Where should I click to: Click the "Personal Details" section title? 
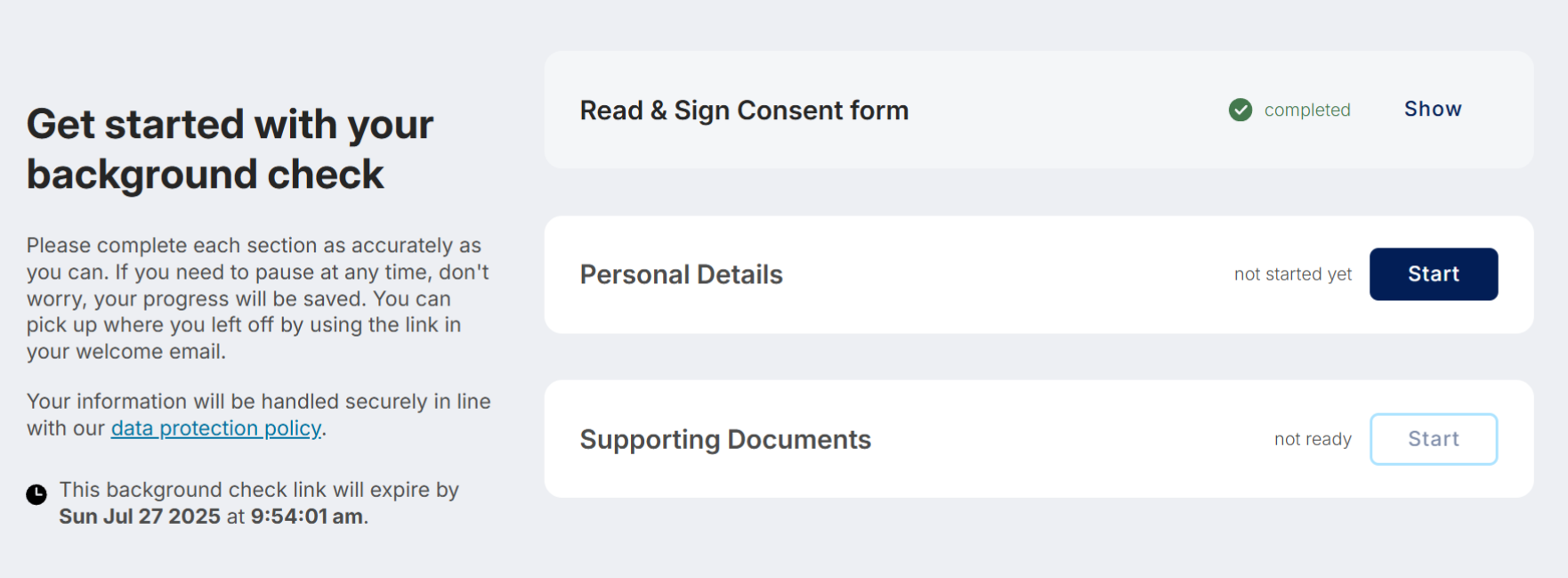(x=681, y=274)
